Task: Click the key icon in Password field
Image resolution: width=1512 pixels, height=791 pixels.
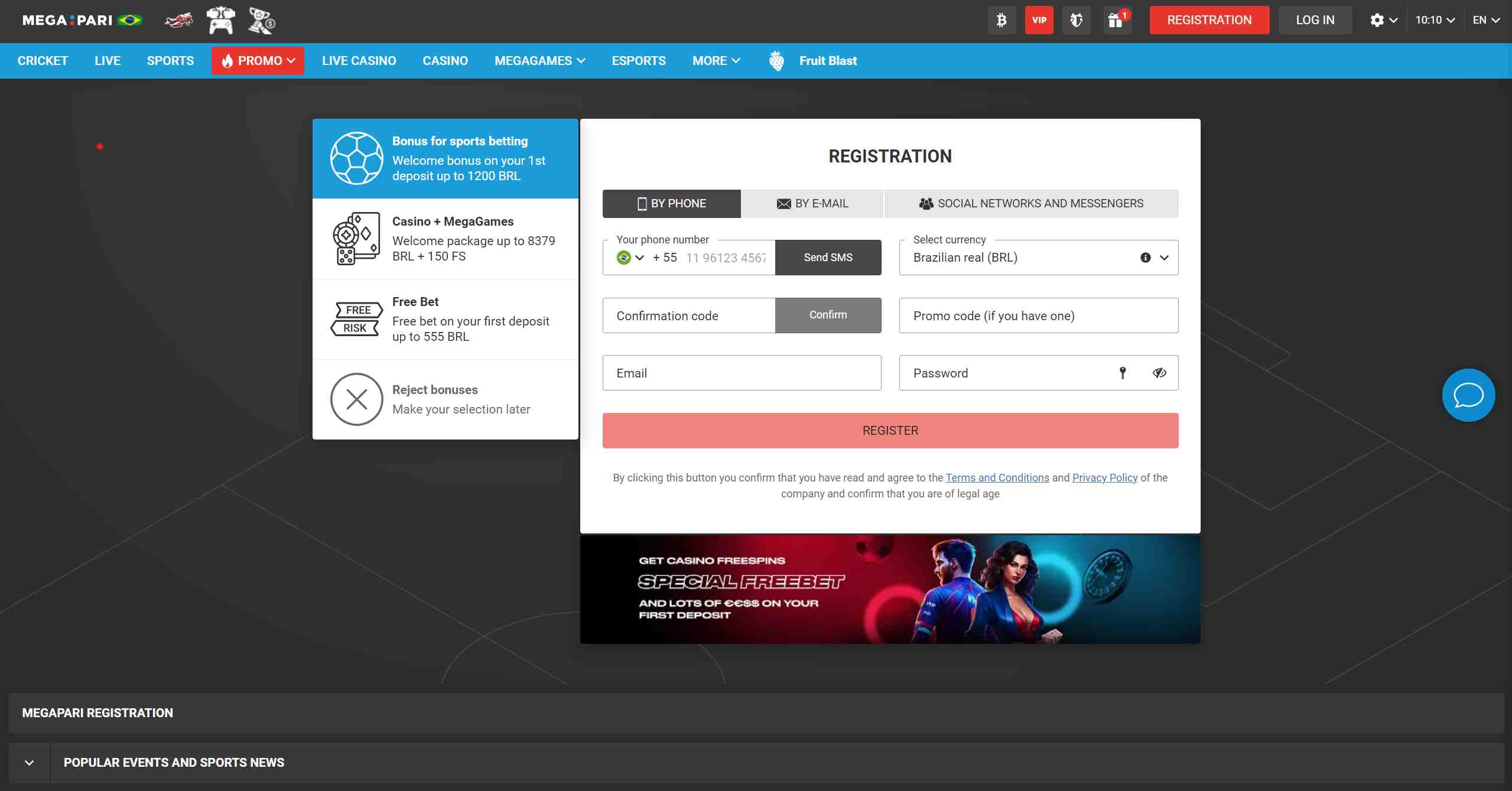Action: coord(1123,373)
